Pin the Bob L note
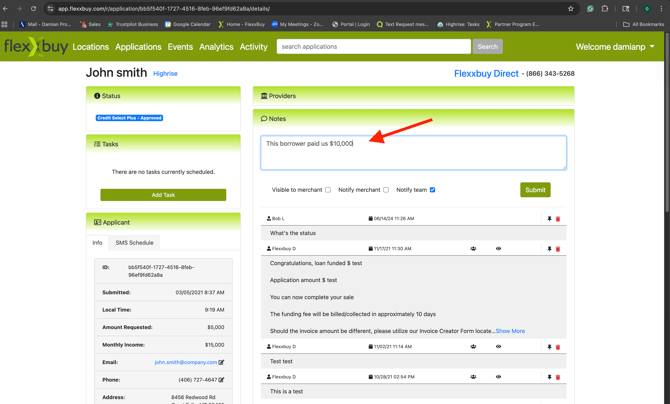The width and height of the screenshot is (670, 404). [549, 218]
